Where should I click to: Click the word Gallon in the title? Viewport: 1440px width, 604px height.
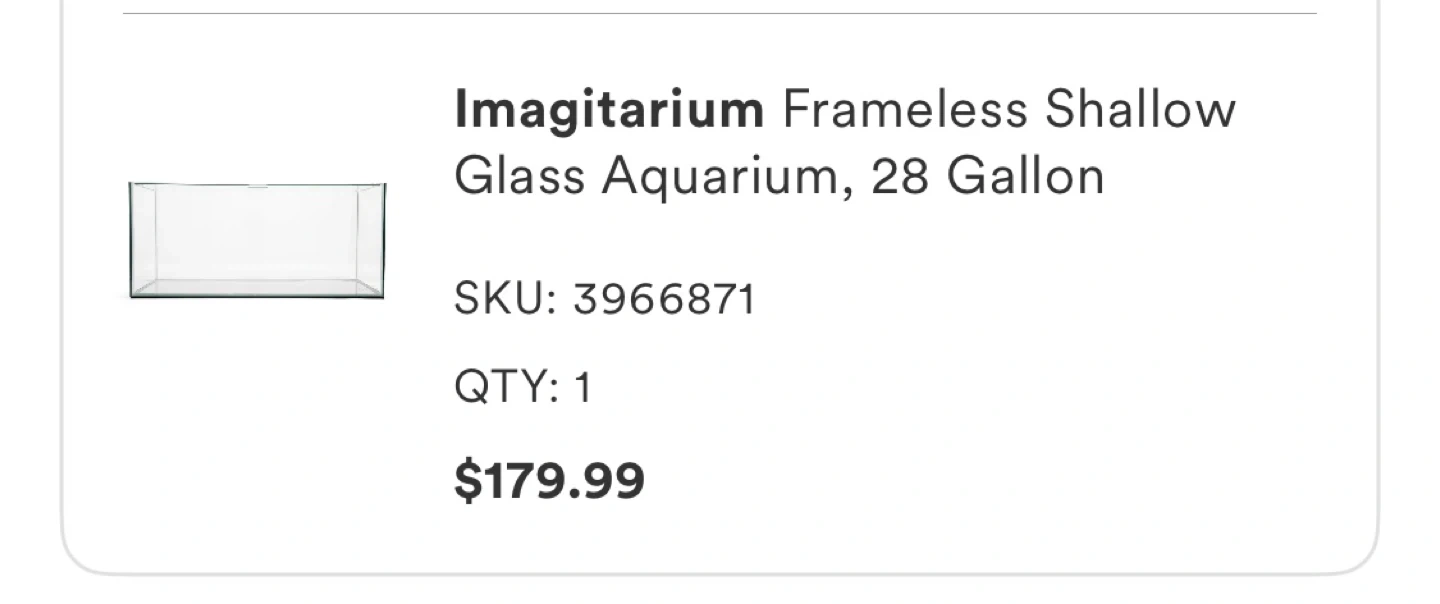(1025, 177)
